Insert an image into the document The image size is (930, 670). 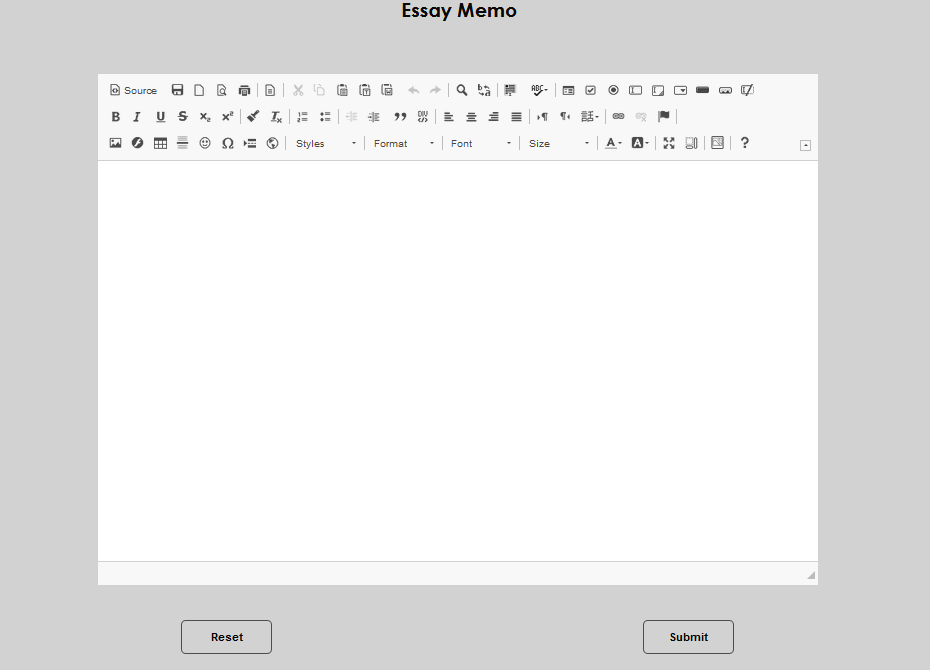(x=115, y=143)
